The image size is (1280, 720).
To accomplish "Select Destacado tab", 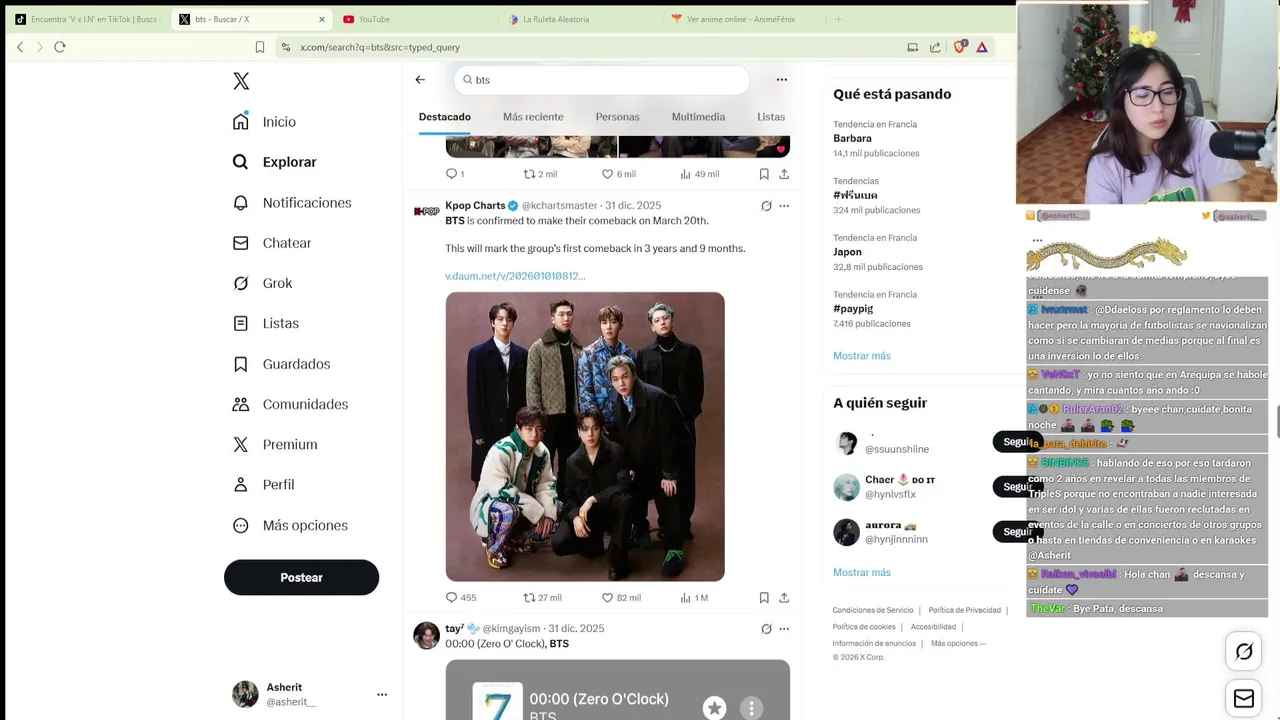I will (445, 117).
